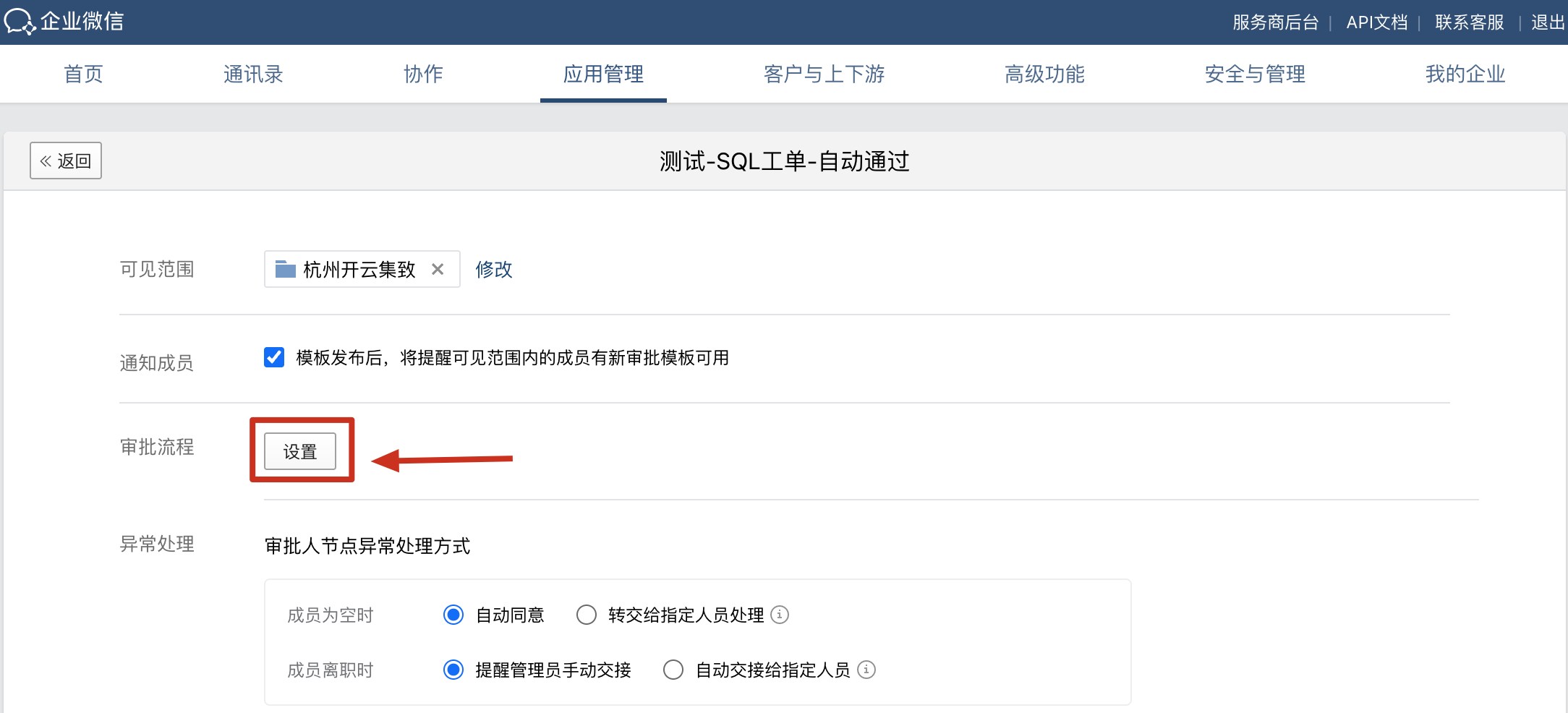Click the 修改 link for visible range
The height and width of the screenshot is (713, 1568).
(x=494, y=270)
